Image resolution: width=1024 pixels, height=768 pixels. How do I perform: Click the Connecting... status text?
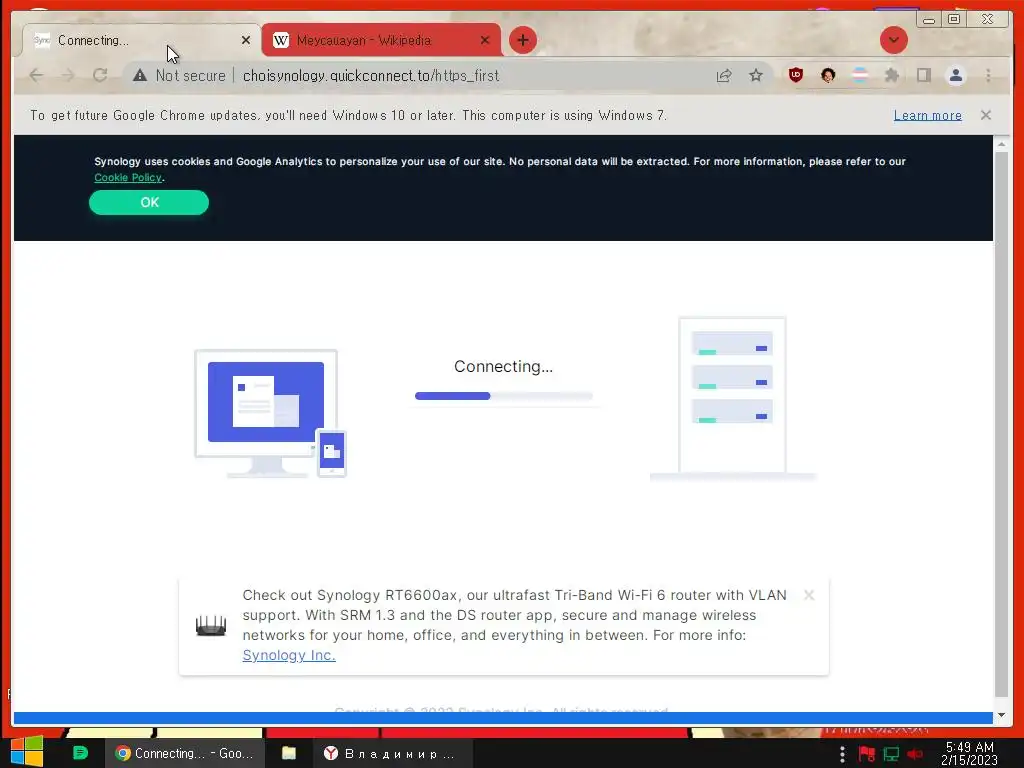tap(504, 366)
